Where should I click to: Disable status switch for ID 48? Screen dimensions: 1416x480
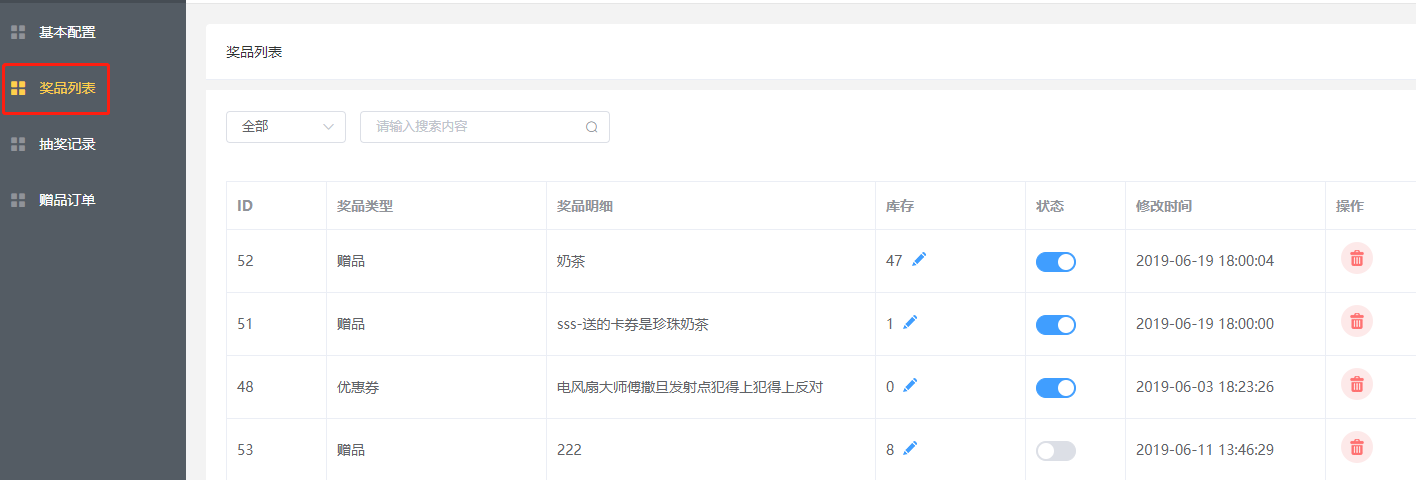tap(1056, 388)
